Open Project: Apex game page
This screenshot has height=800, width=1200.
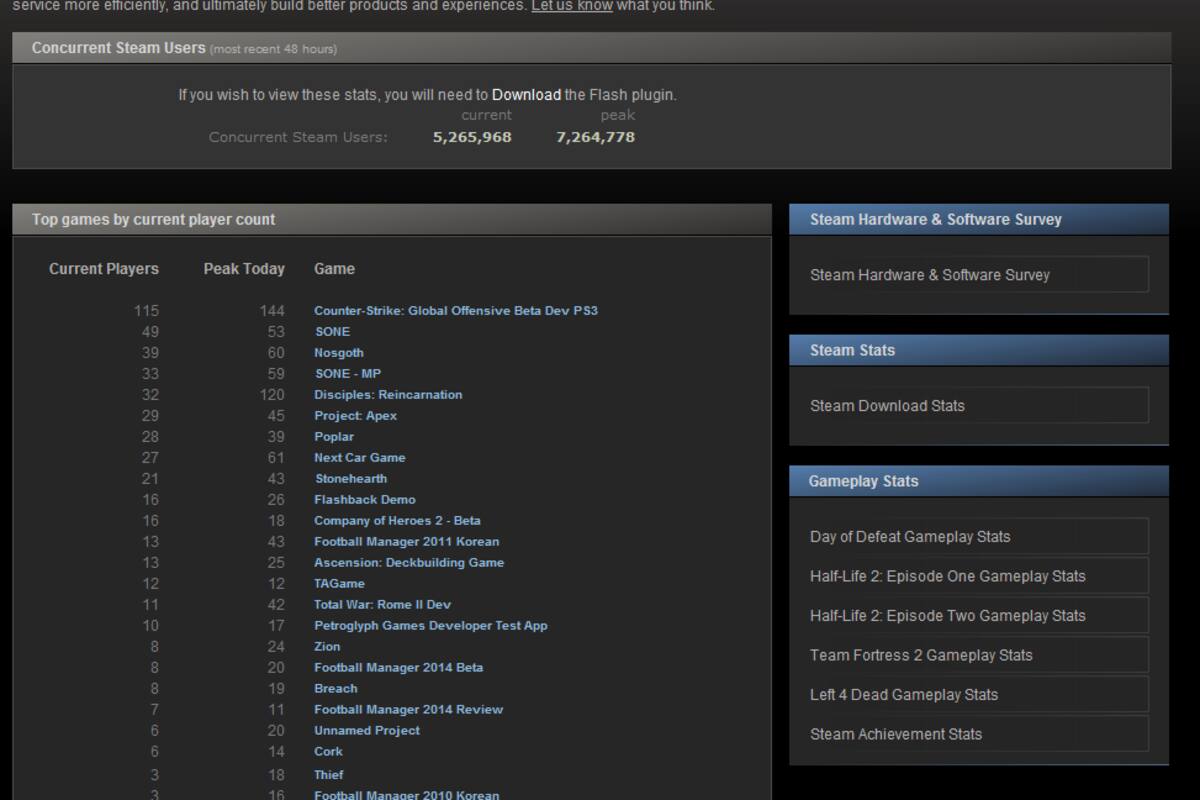355,416
